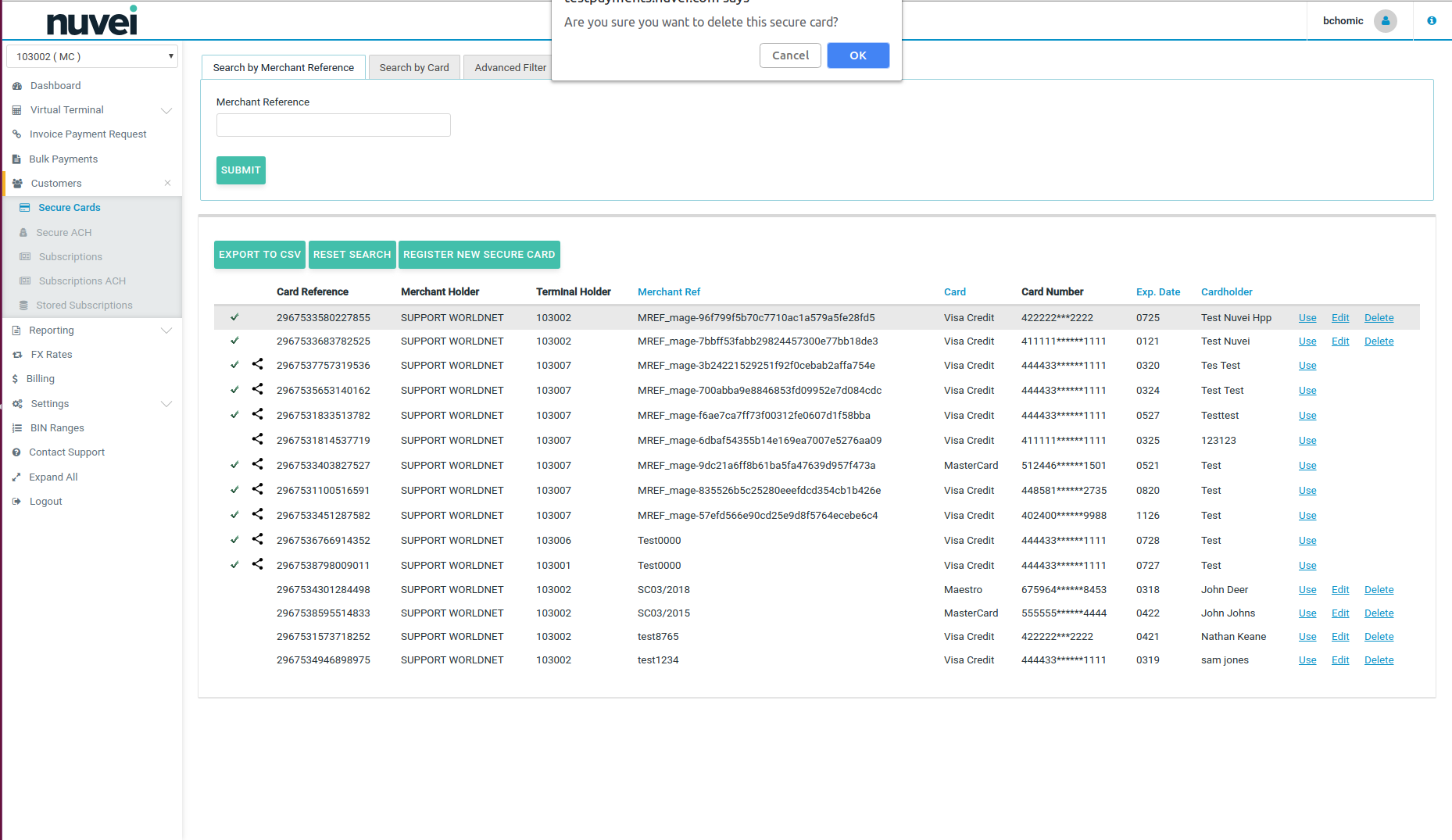Click checkmark on row 2967533580227855

click(234, 317)
